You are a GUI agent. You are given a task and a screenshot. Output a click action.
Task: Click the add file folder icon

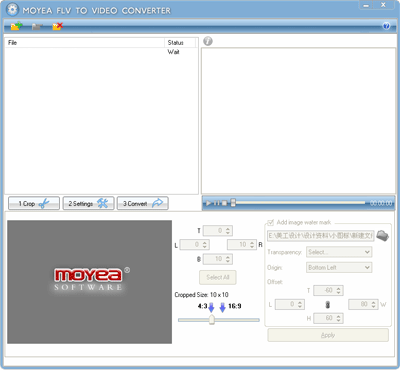[x=16, y=26]
